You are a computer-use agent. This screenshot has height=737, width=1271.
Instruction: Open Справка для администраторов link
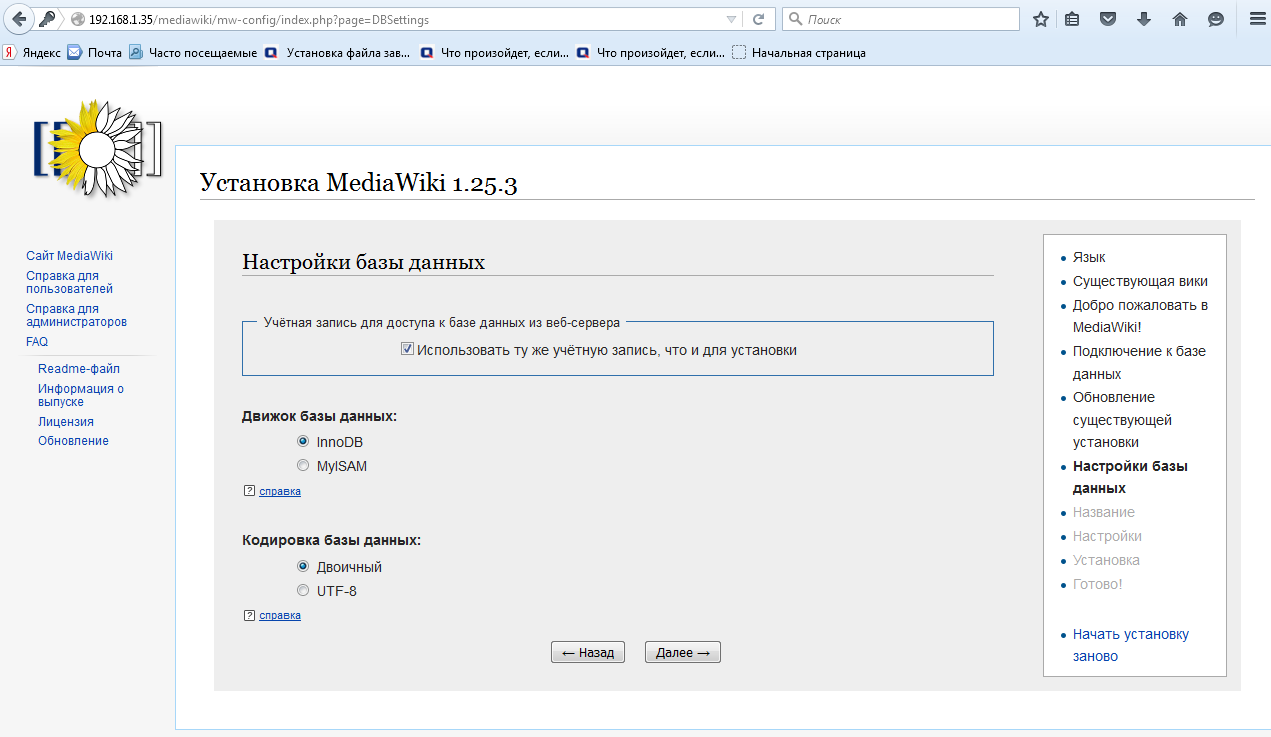(x=76, y=315)
